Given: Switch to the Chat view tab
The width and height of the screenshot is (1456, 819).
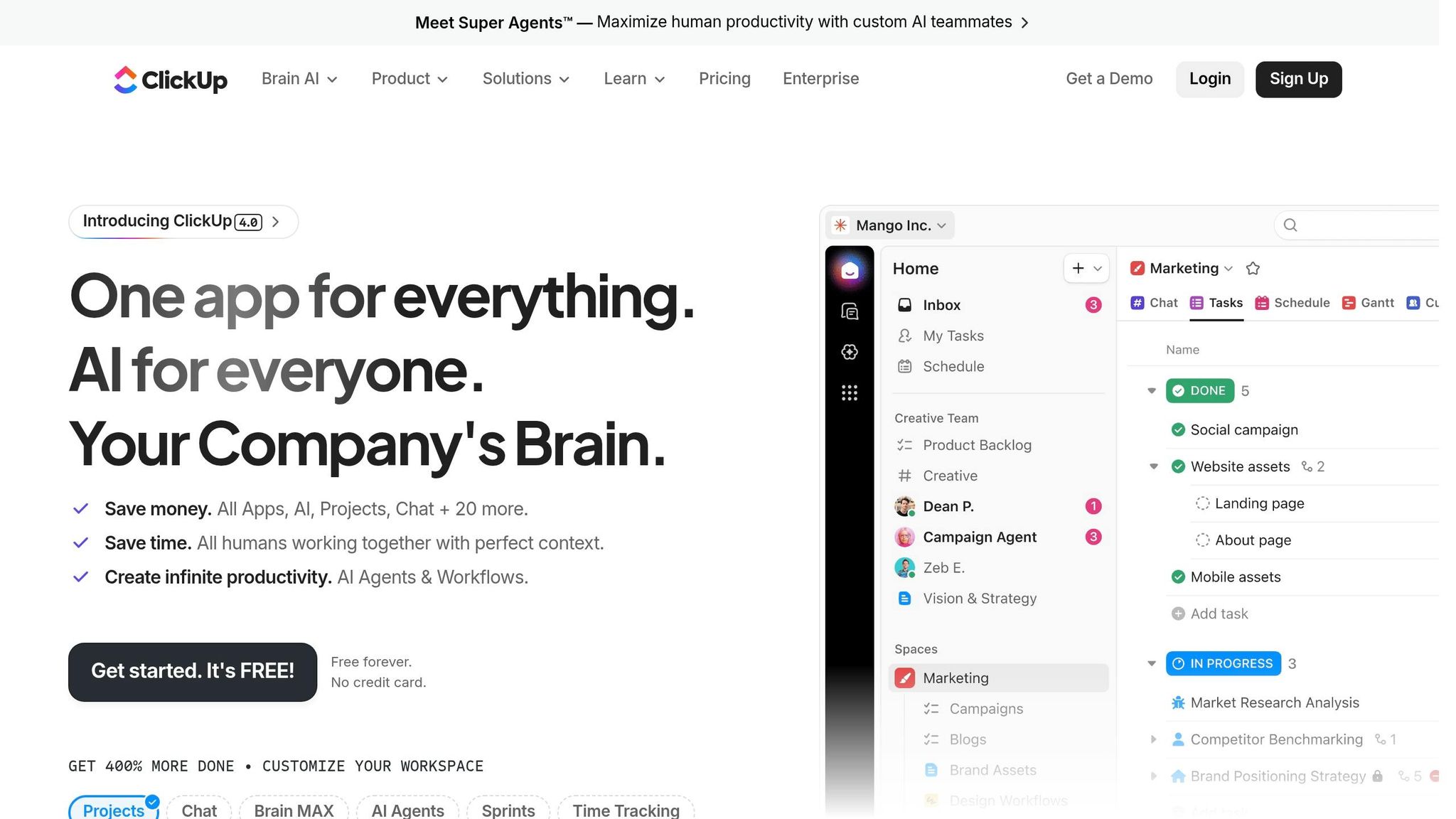Looking at the screenshot, I should [1154, 303].
